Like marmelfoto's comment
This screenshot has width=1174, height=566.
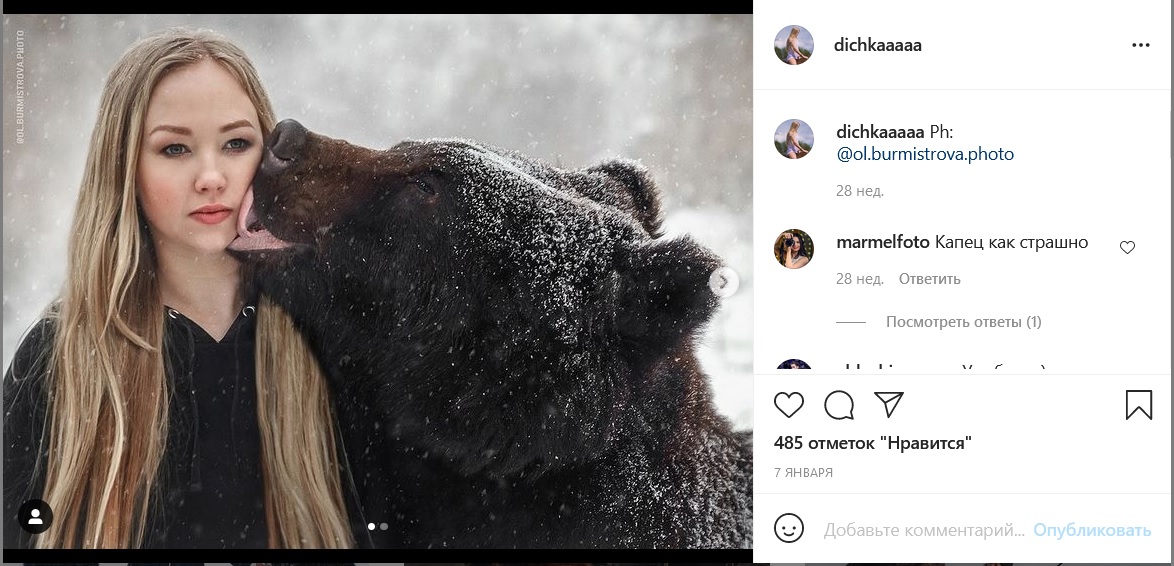[x=1127, y=248]
